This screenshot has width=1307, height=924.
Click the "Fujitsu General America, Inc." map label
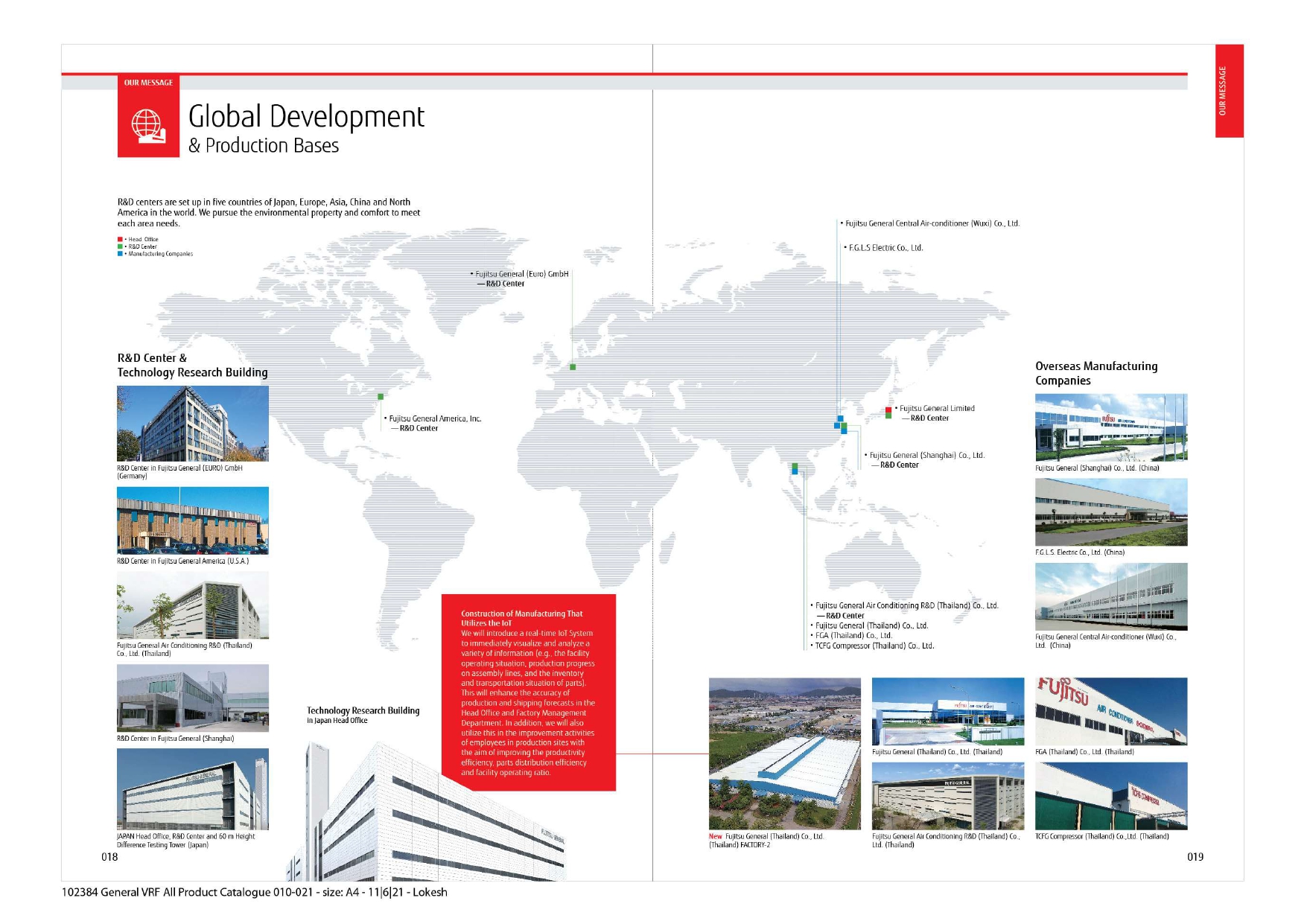tap(435, 418)
